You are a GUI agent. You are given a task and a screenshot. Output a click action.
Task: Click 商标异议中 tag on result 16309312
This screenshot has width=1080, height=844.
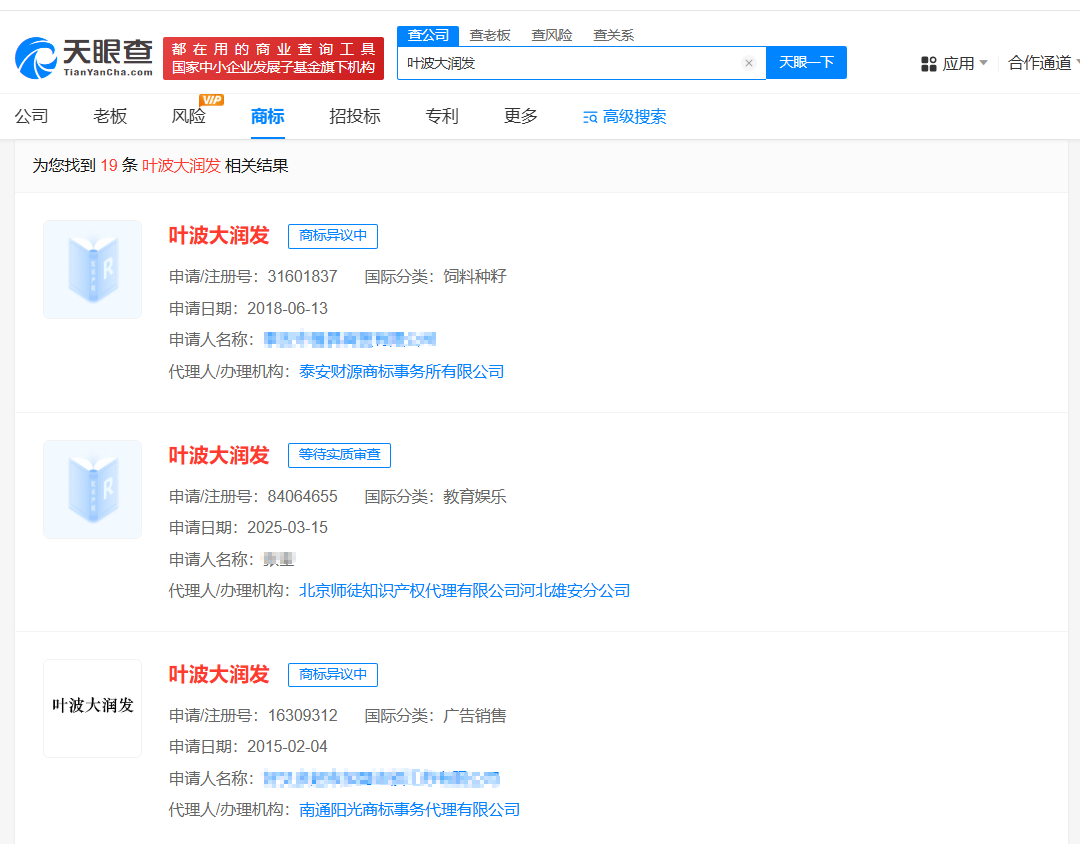333,675
